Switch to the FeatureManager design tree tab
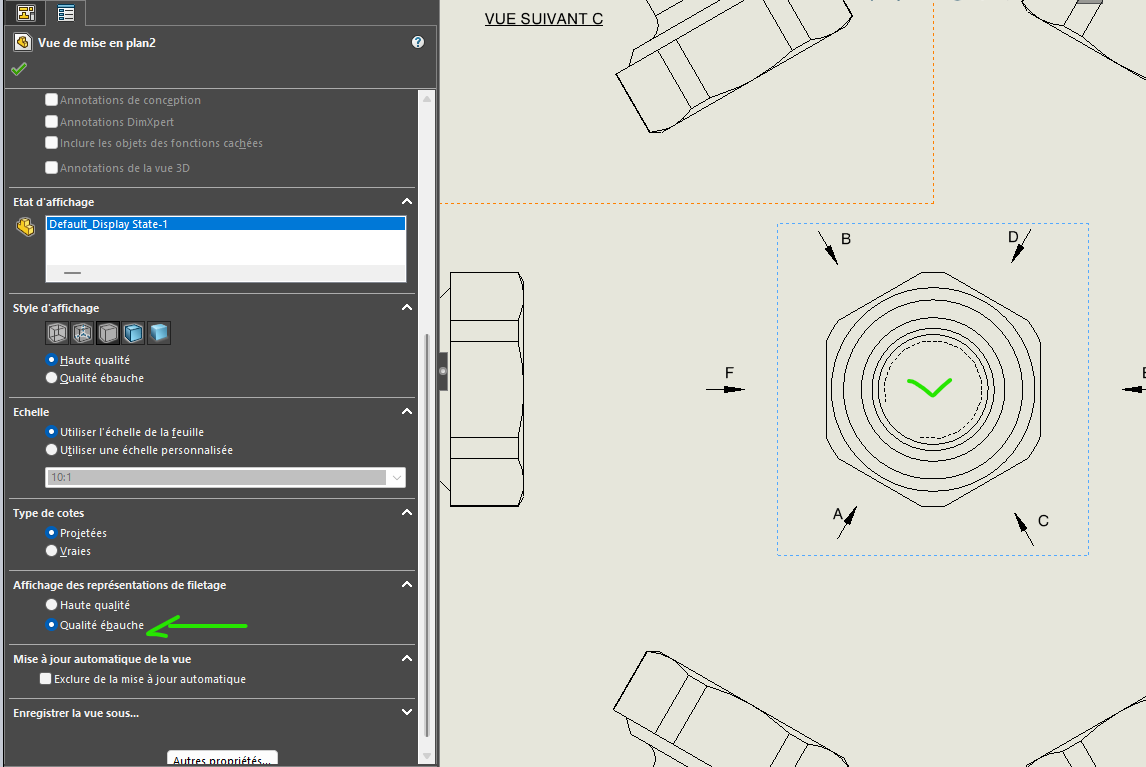 pos(26,13)
